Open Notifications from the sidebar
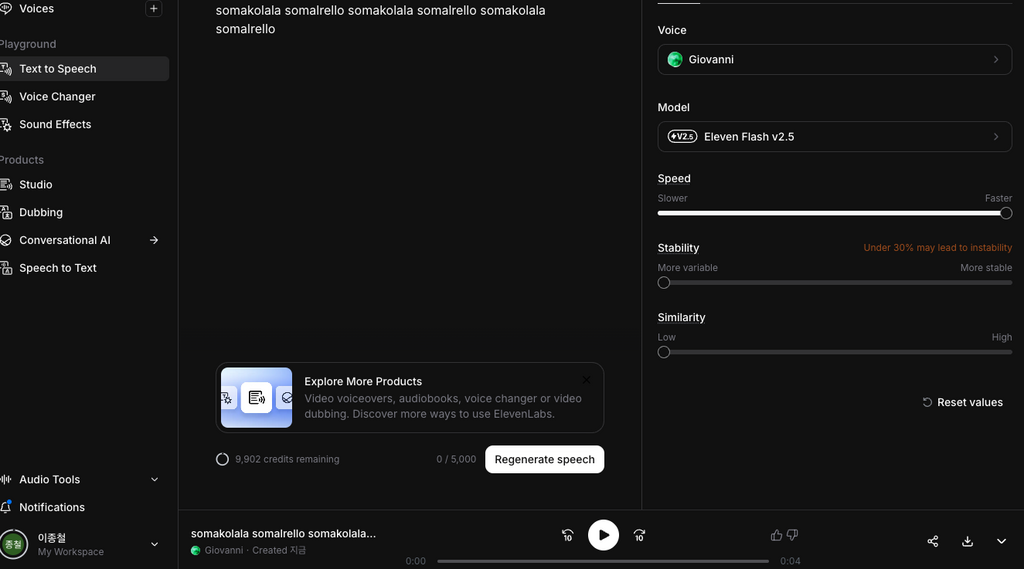The width and height of the screenshot is (1024, 569). [x=52, y=507]
